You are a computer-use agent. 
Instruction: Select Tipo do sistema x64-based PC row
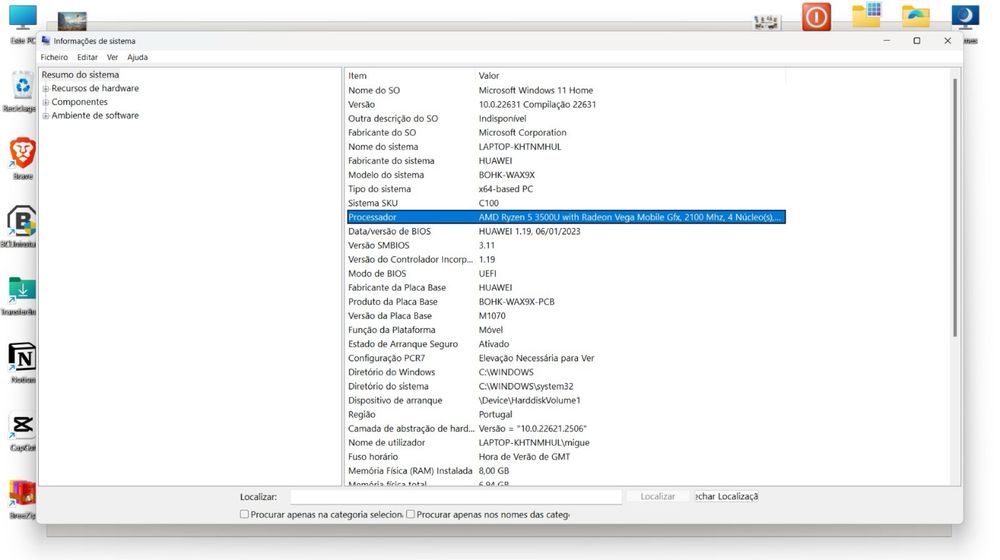(x=566, y=189)
